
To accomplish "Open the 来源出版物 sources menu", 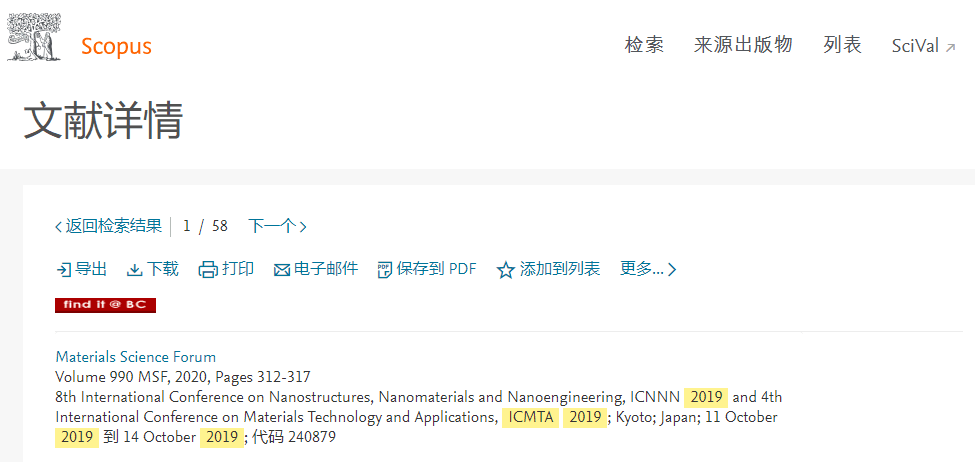I will [x=743, y=45].
